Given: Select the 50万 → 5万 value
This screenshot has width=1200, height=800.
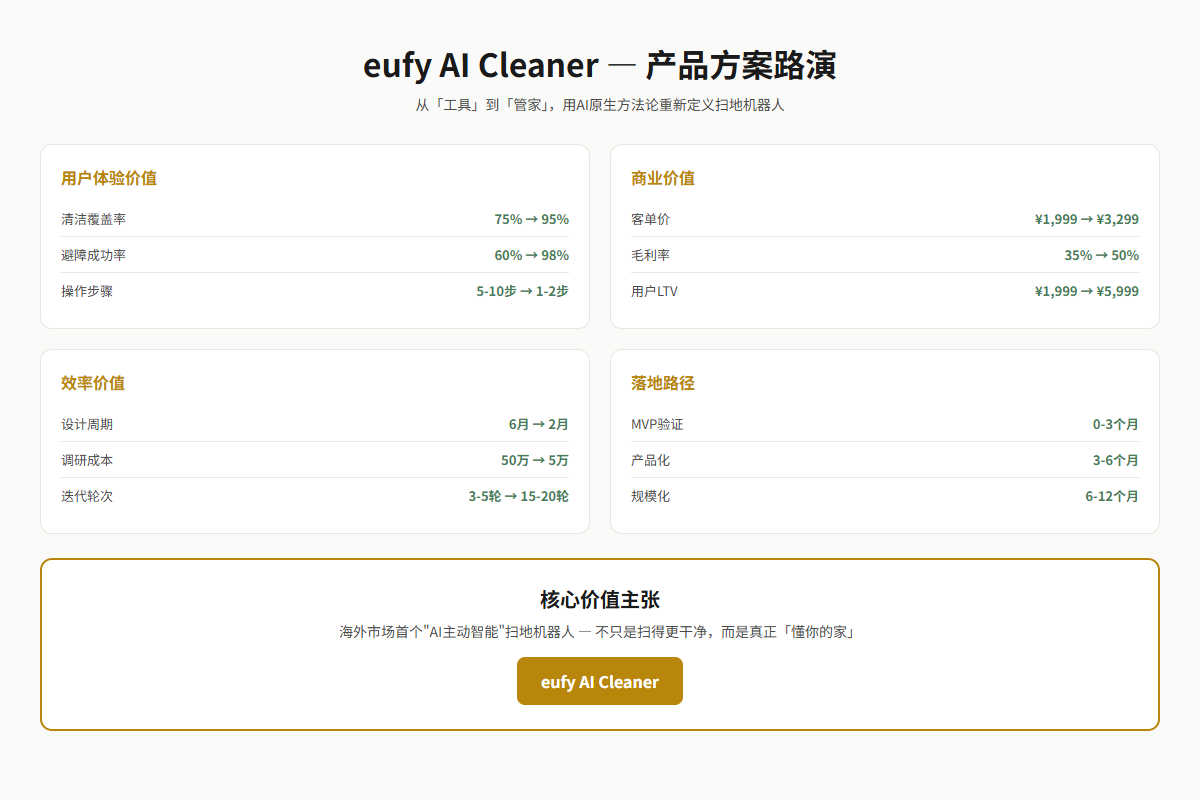Looking at the screenshot, I should coord(535,460).
